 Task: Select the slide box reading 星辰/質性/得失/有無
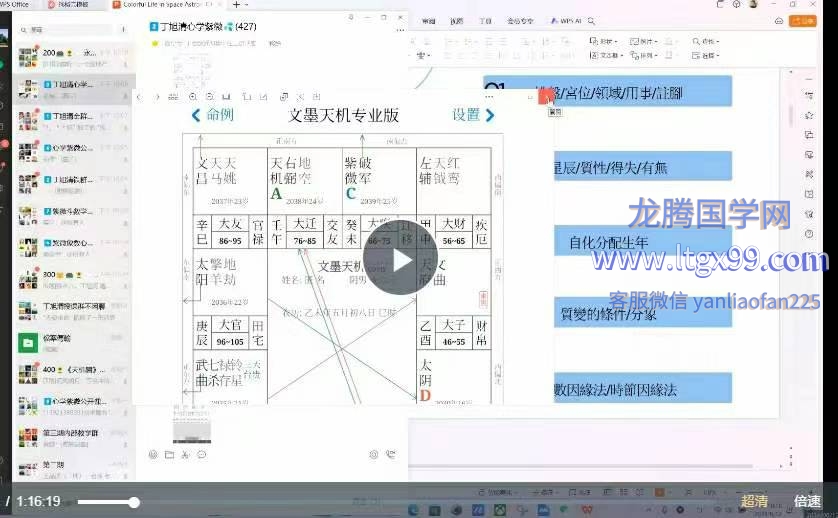(x=643, y=166)
